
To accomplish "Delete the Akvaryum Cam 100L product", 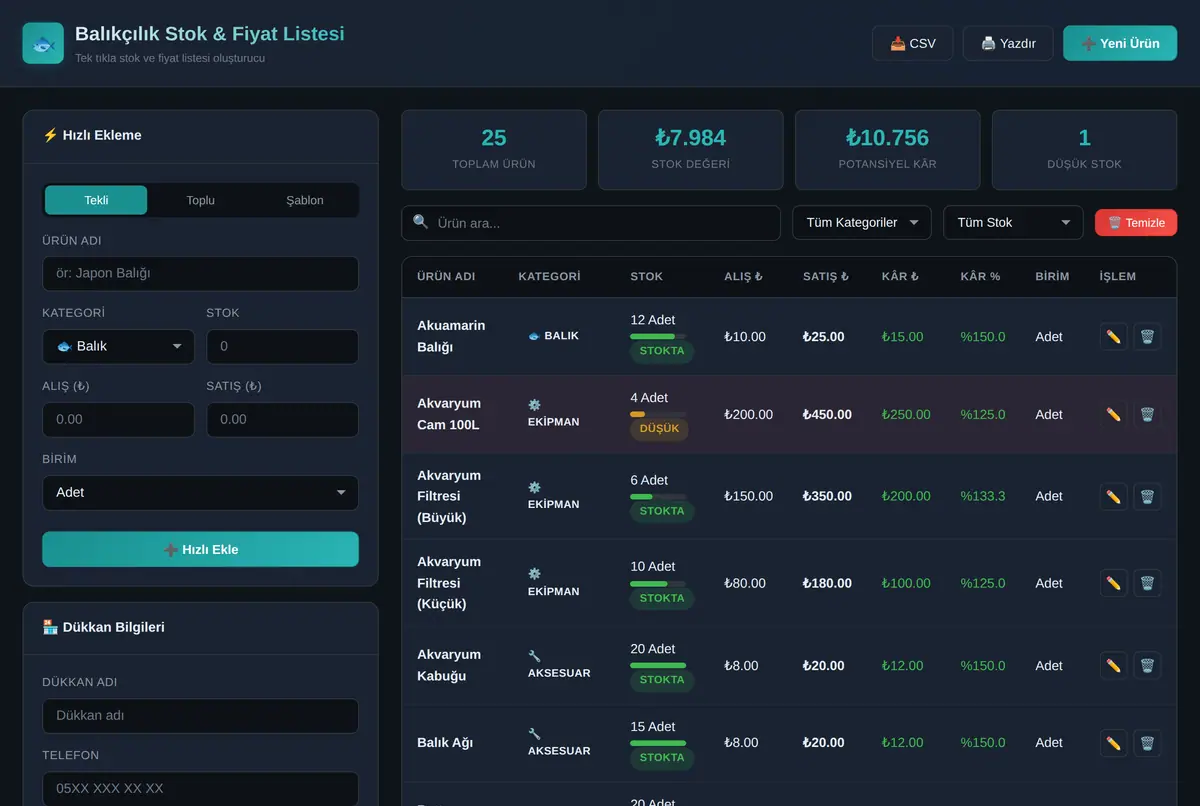I will 1147,414.
